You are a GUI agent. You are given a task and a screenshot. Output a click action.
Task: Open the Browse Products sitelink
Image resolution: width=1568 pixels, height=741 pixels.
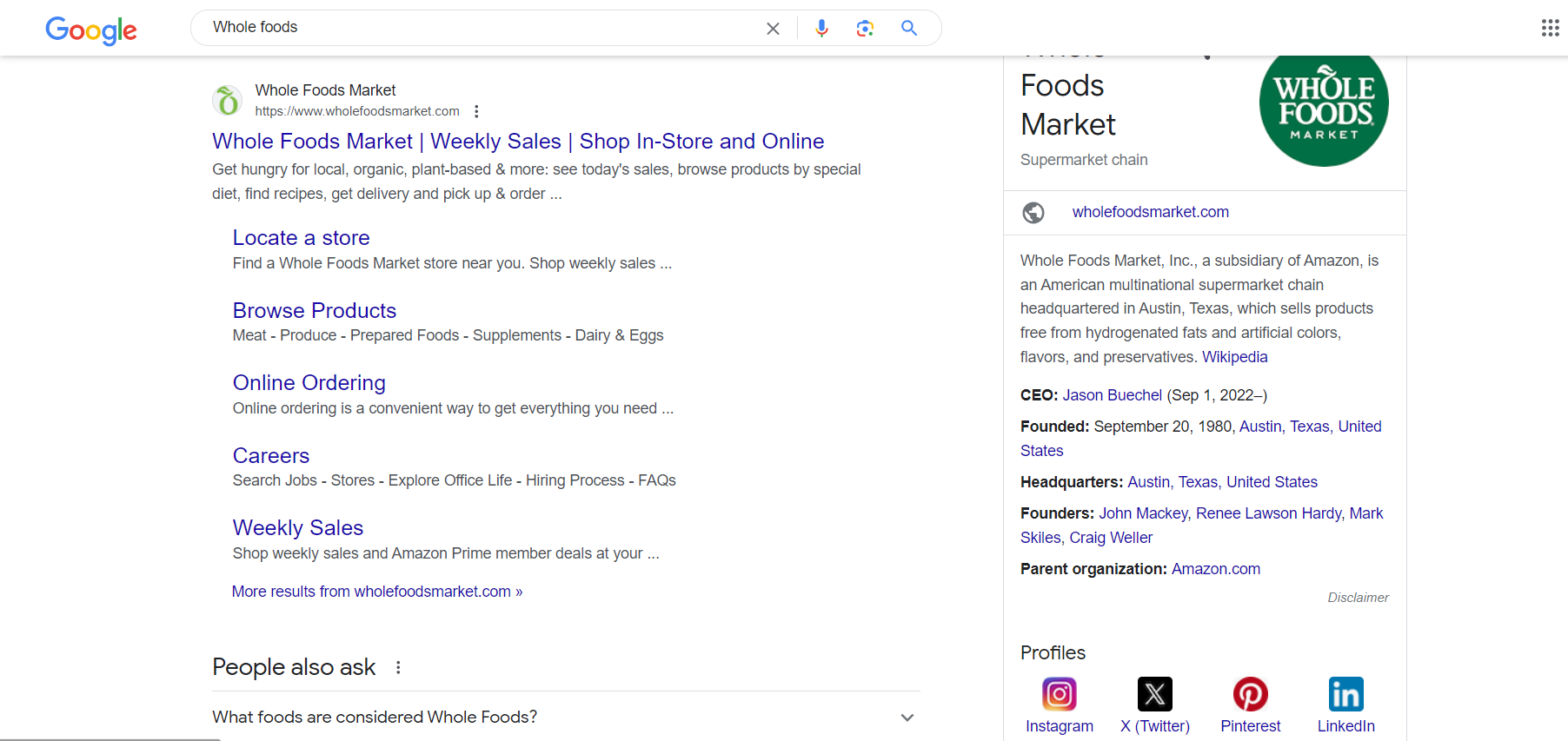[x=315, y=311]
